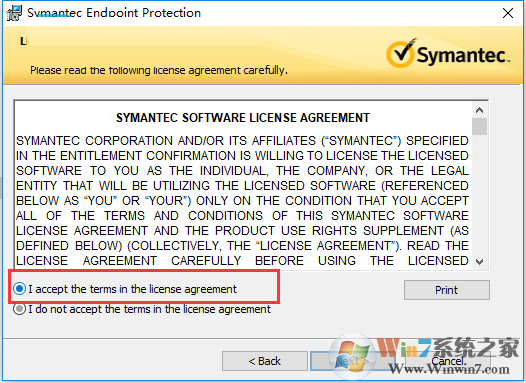Cancel the installation

click(x=448, y=361)
